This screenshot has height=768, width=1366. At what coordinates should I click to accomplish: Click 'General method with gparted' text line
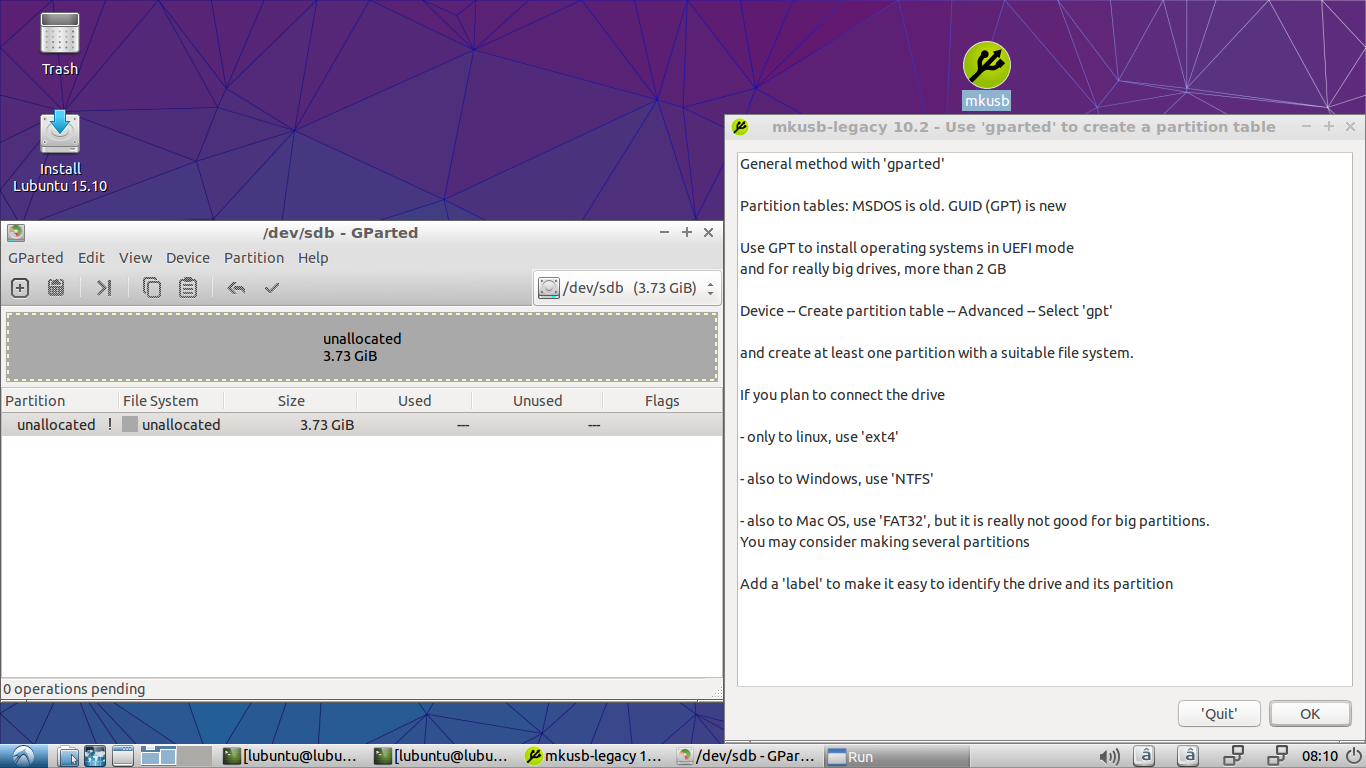(x=842, y=164)
